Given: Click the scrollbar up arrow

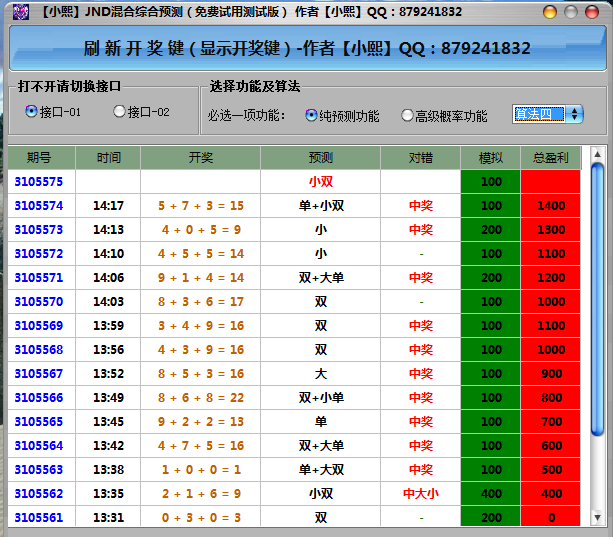Looking at the screenshot, I should coord(598,155).
